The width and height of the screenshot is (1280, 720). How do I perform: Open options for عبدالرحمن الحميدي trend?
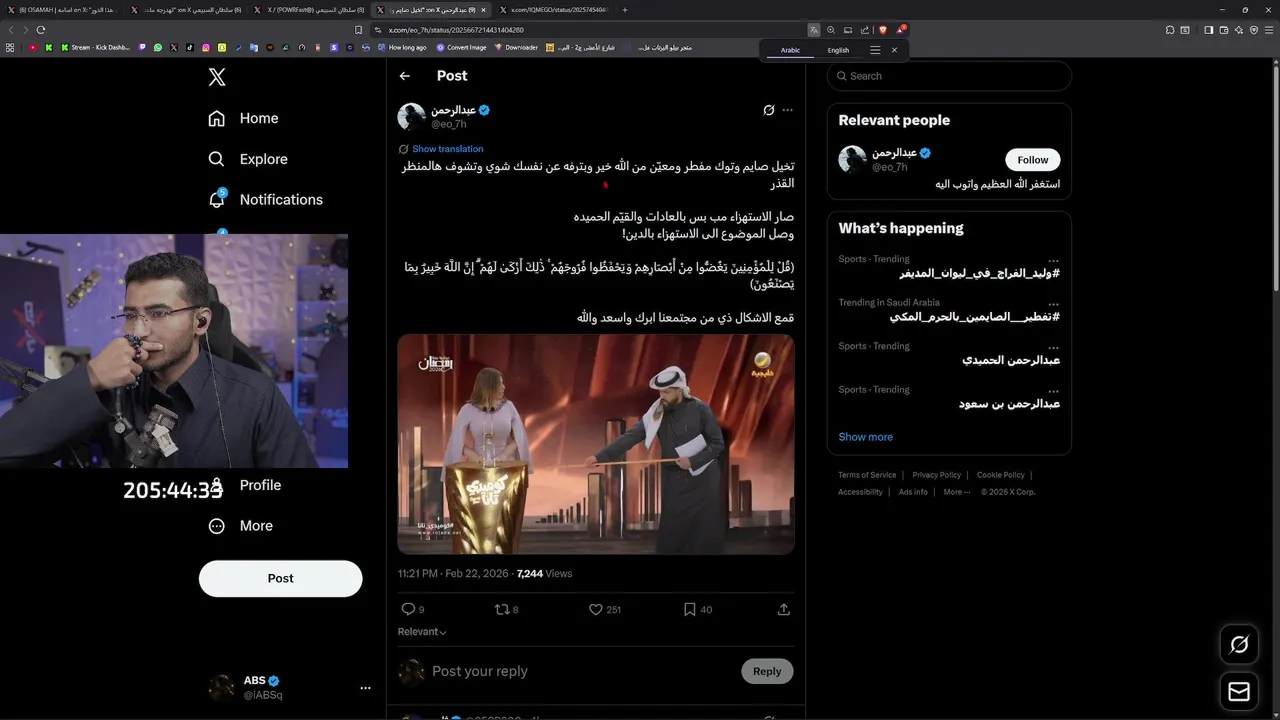(1053, 347)
